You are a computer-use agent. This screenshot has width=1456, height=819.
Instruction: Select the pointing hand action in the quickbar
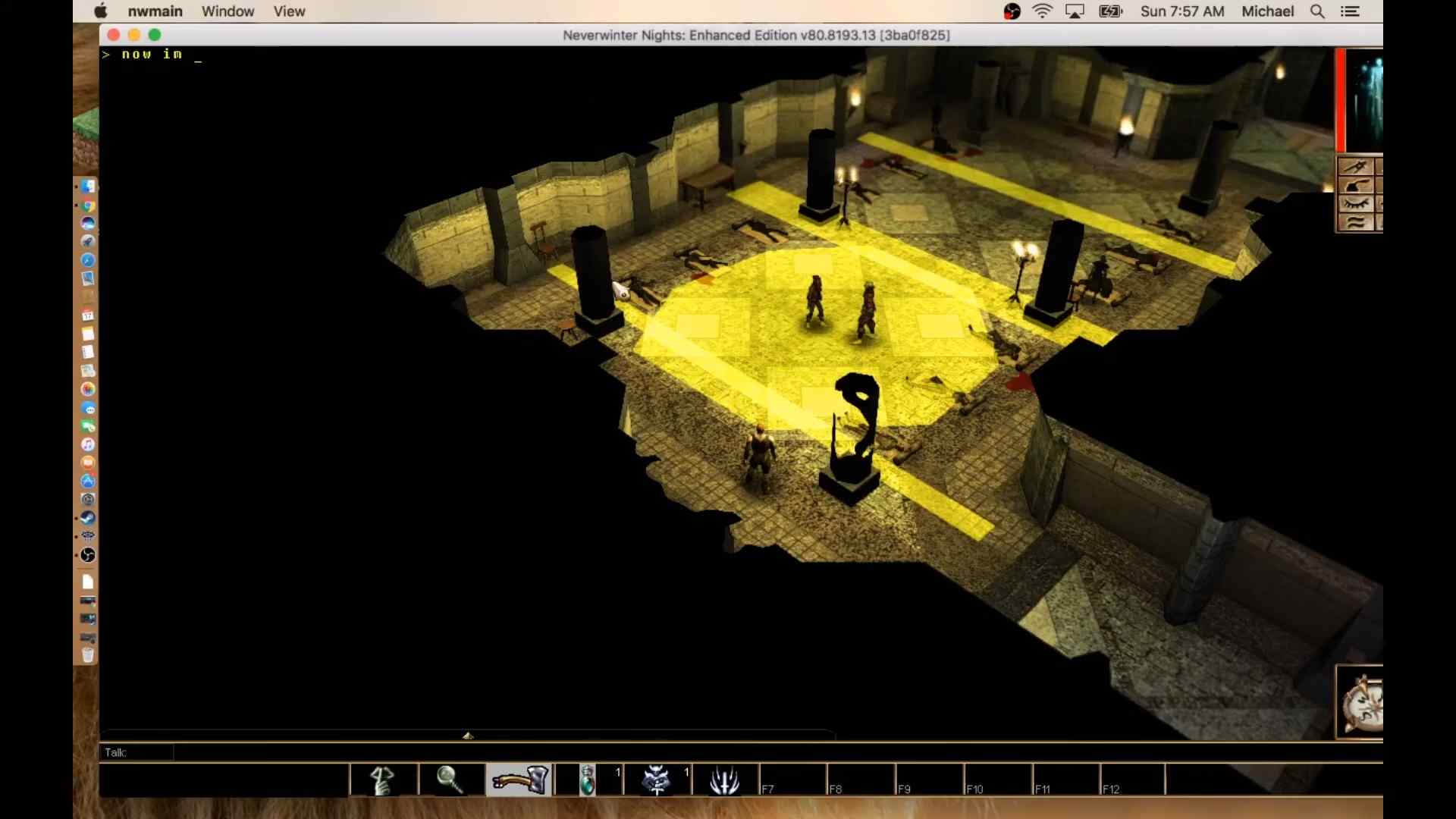click(384, 779)
